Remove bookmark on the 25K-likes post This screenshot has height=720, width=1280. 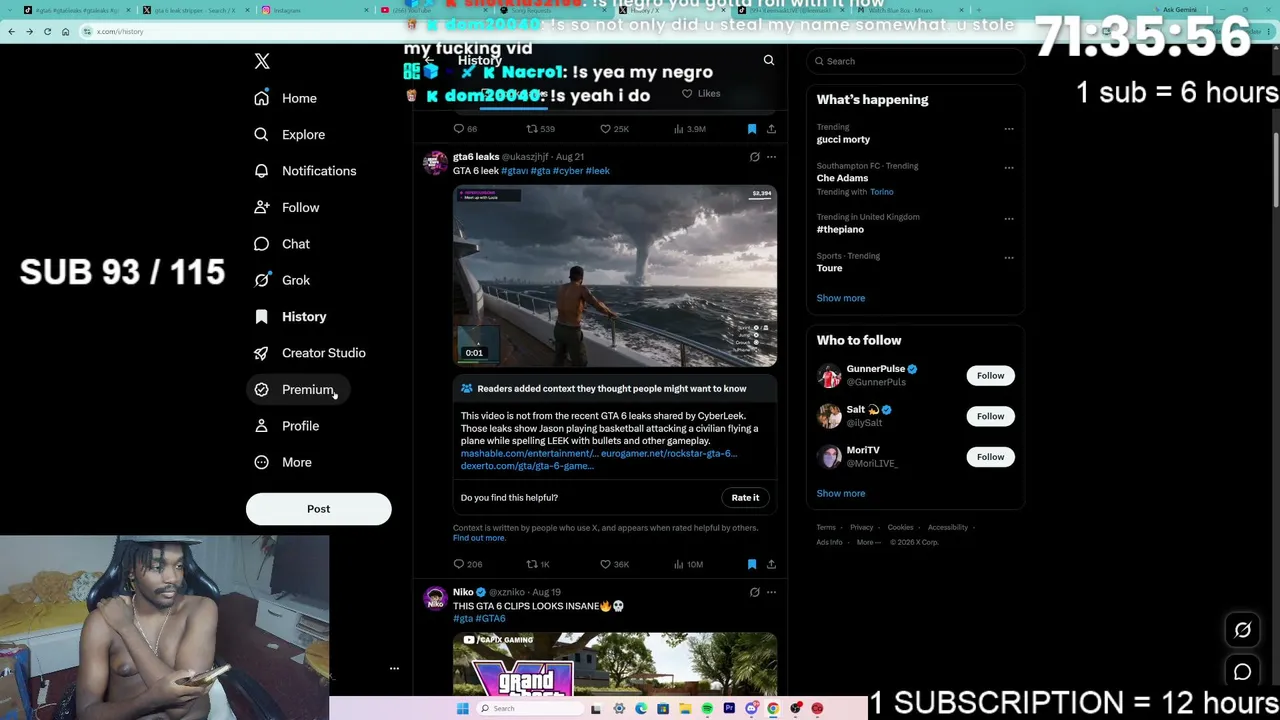tap(752, 128)
